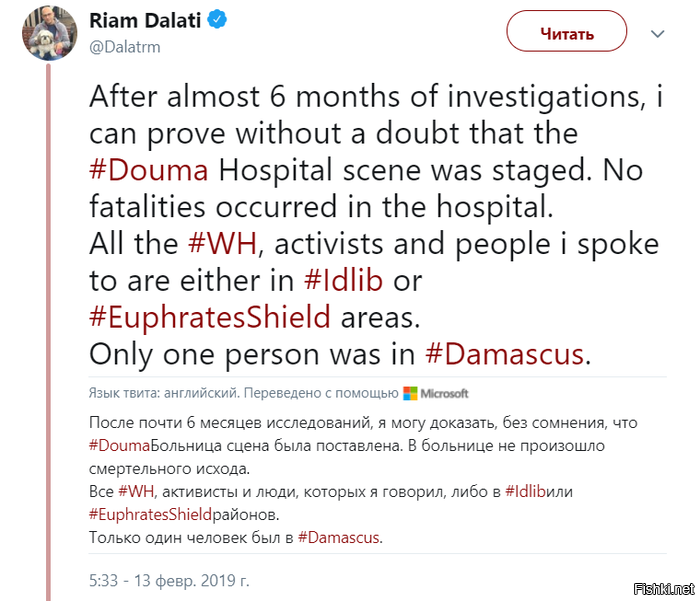Open the tweet timestamp 5:33 - 13 февр. 2019
This screenshot has height=601, width=700.
(169, 580)
